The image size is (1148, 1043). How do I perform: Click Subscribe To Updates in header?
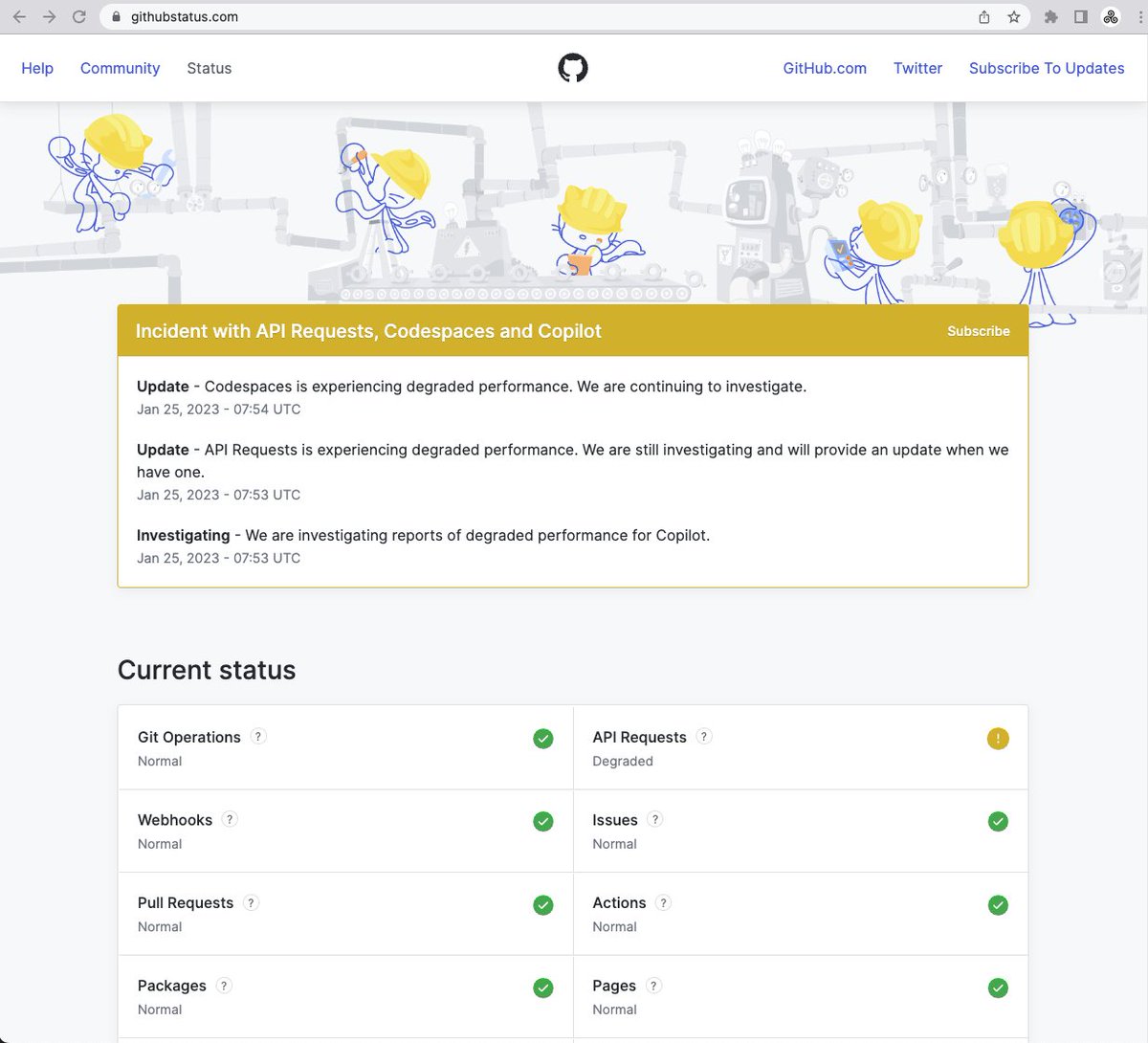(x=1047, y=68)
